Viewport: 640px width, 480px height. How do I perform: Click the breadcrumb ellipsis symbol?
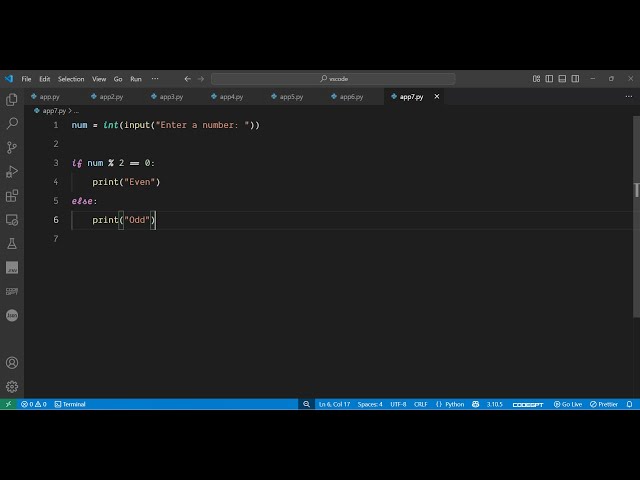[76, 111]
